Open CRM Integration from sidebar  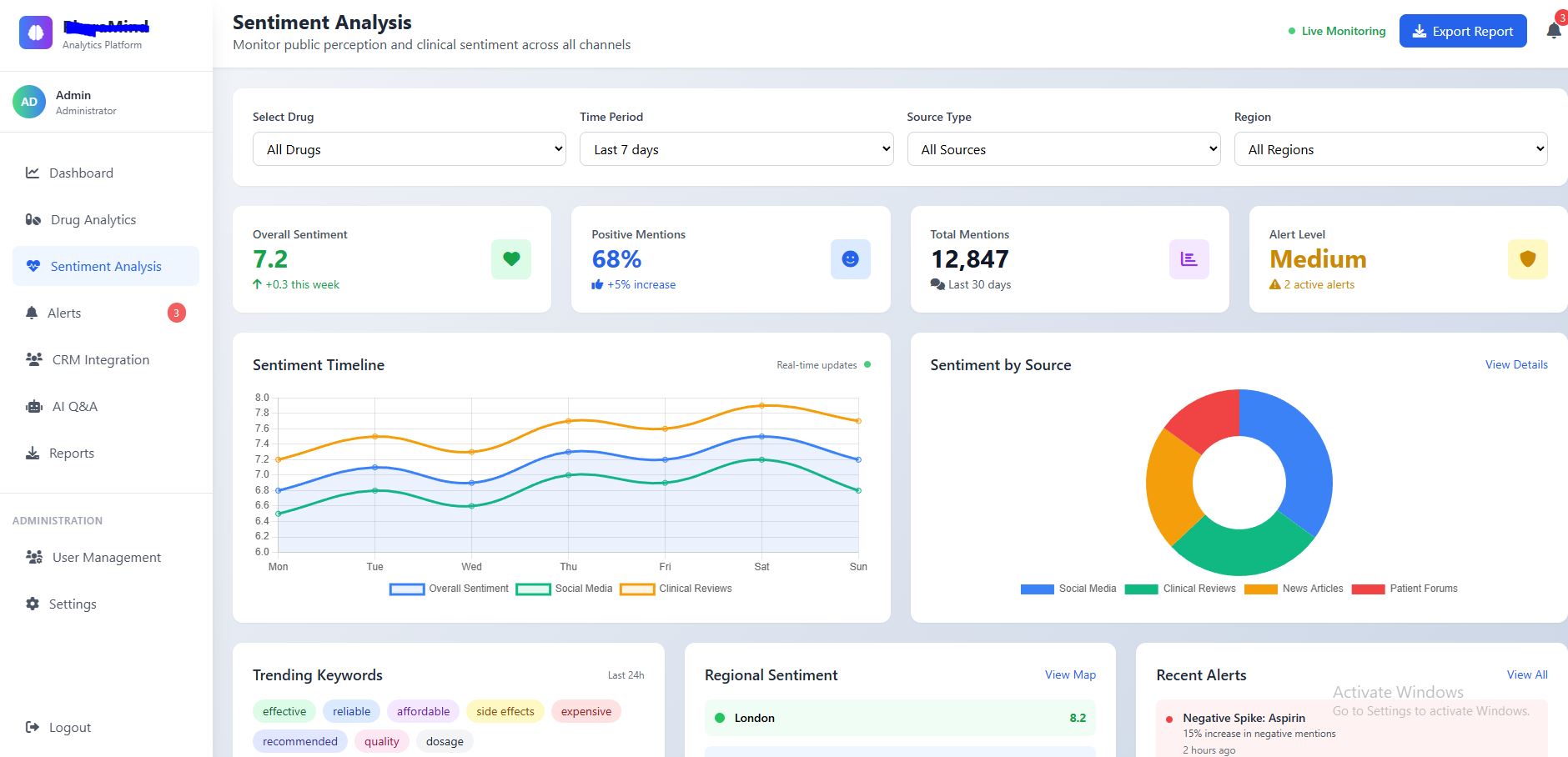100,360
